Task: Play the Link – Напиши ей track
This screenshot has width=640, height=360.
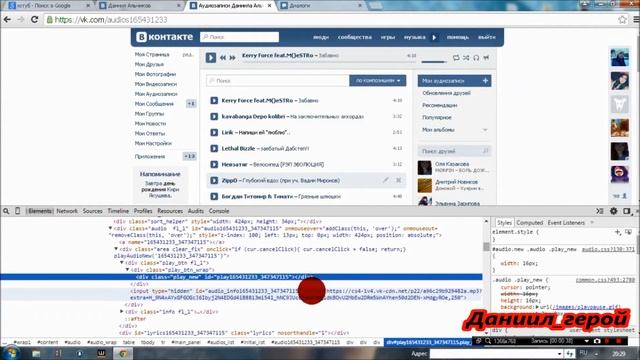Action: (214, 132)
